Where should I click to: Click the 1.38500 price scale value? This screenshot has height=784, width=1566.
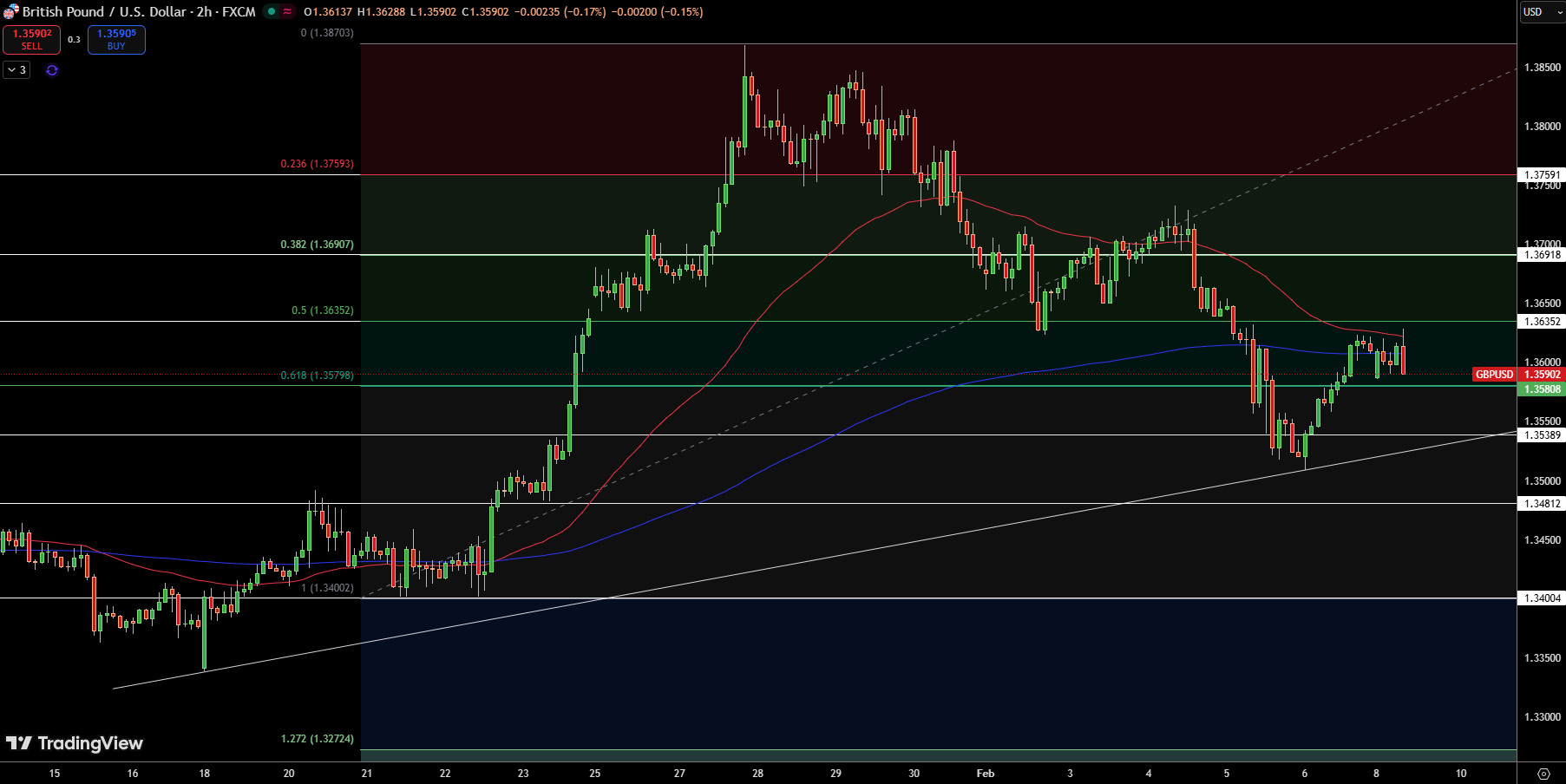[1542, 68]
